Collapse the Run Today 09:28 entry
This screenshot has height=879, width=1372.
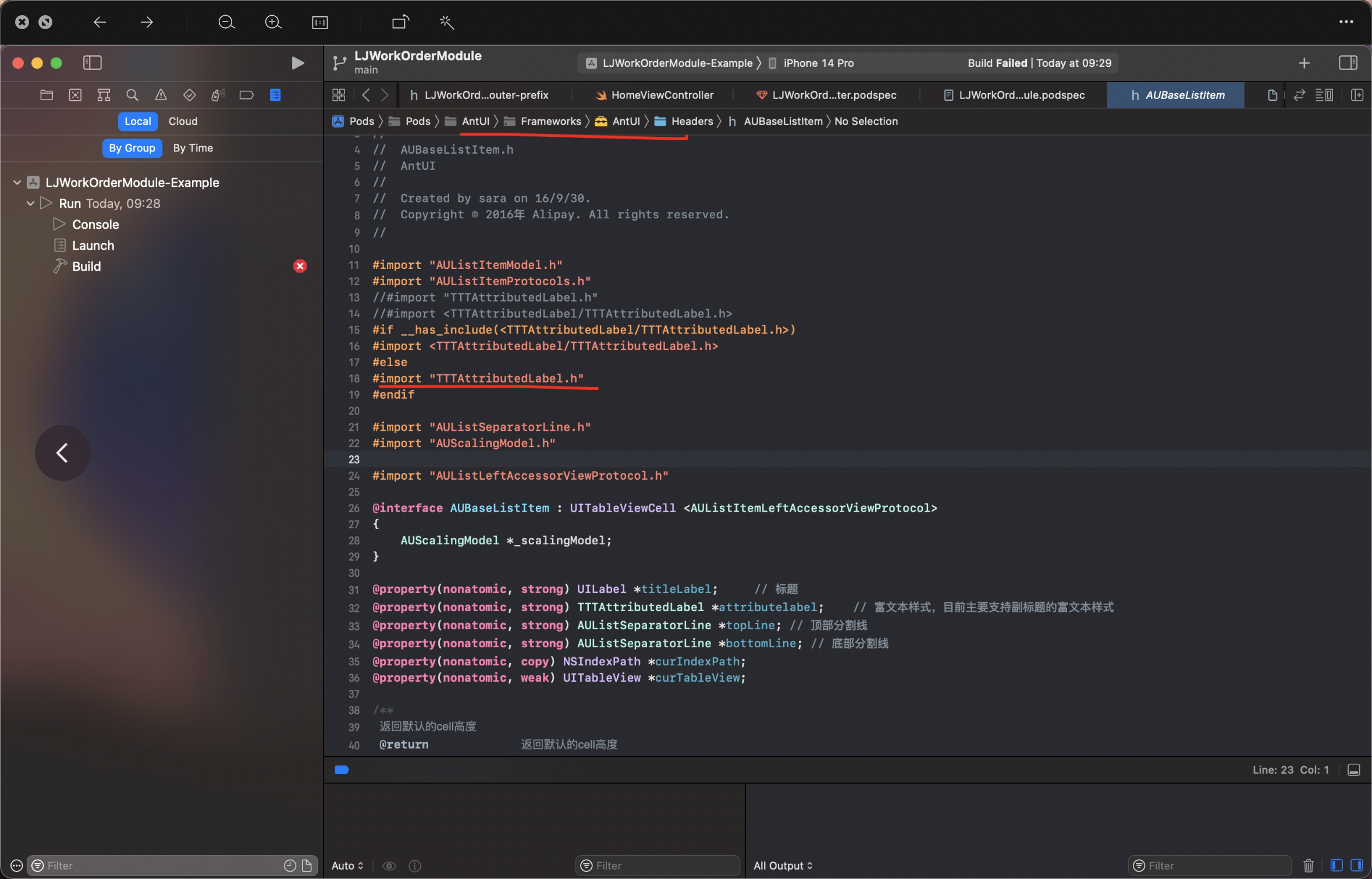click(30, 203)
